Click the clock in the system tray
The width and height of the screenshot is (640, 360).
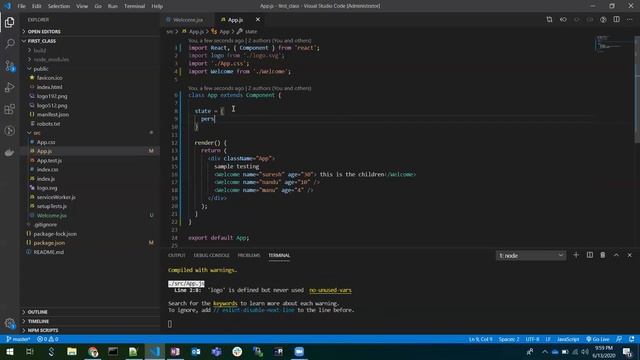[604, 352]
